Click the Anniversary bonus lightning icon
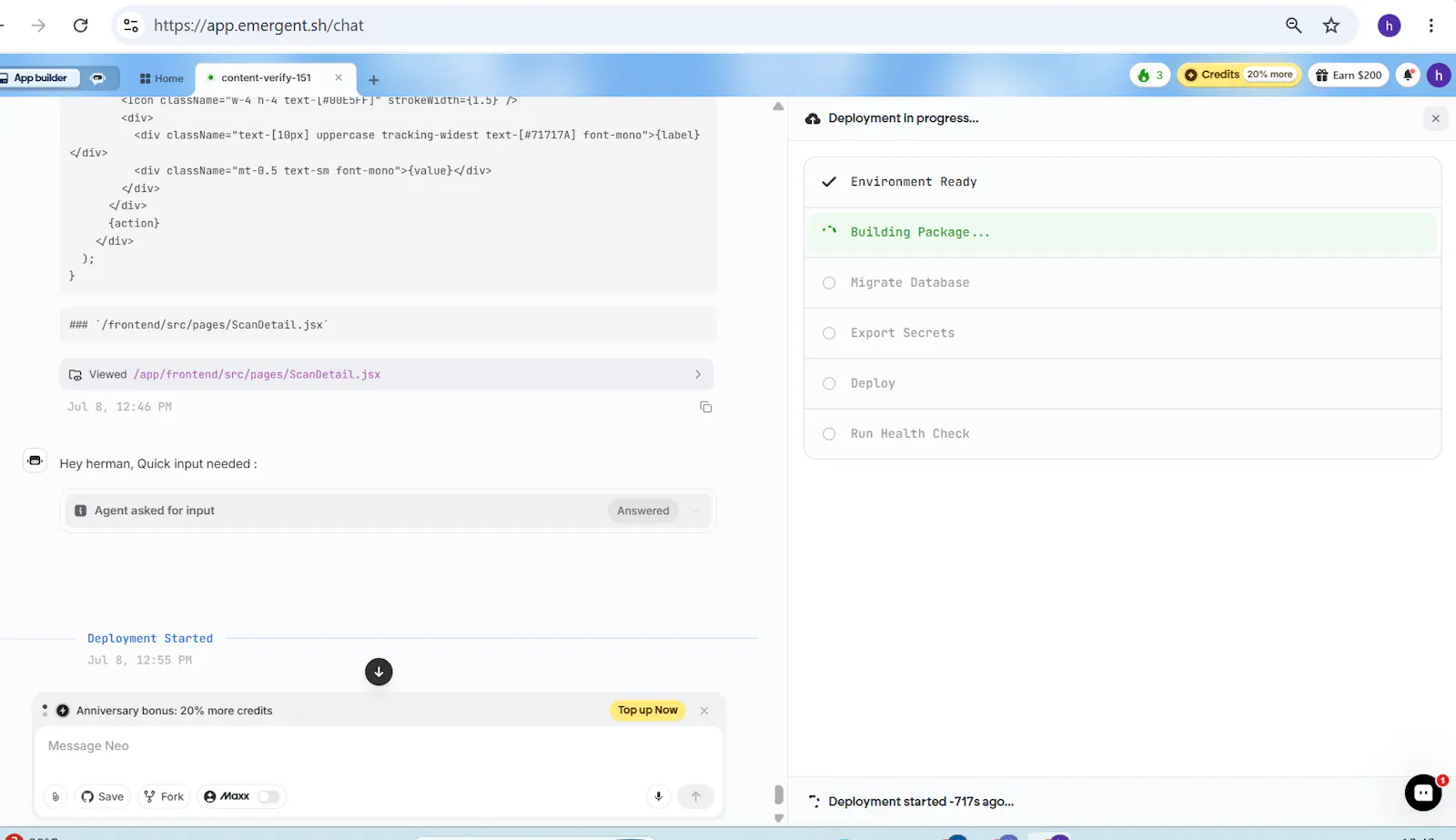 click(63, 711)
